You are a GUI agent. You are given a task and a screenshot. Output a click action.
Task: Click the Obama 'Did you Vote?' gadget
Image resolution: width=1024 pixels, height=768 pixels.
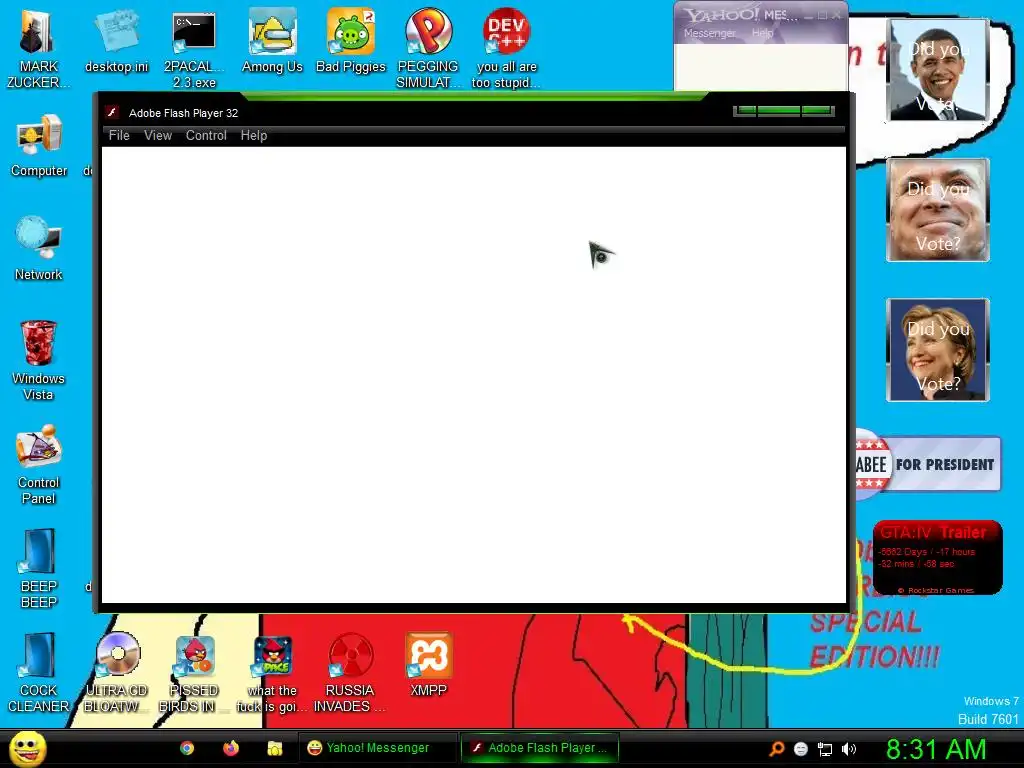tap(938, 70)
